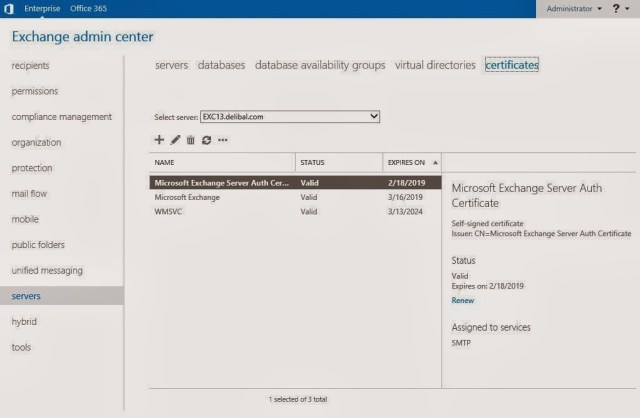Click the delete trash can icon
Viewport: 640px width, 418px height.
pyautogui.click(x=190, y=140)
